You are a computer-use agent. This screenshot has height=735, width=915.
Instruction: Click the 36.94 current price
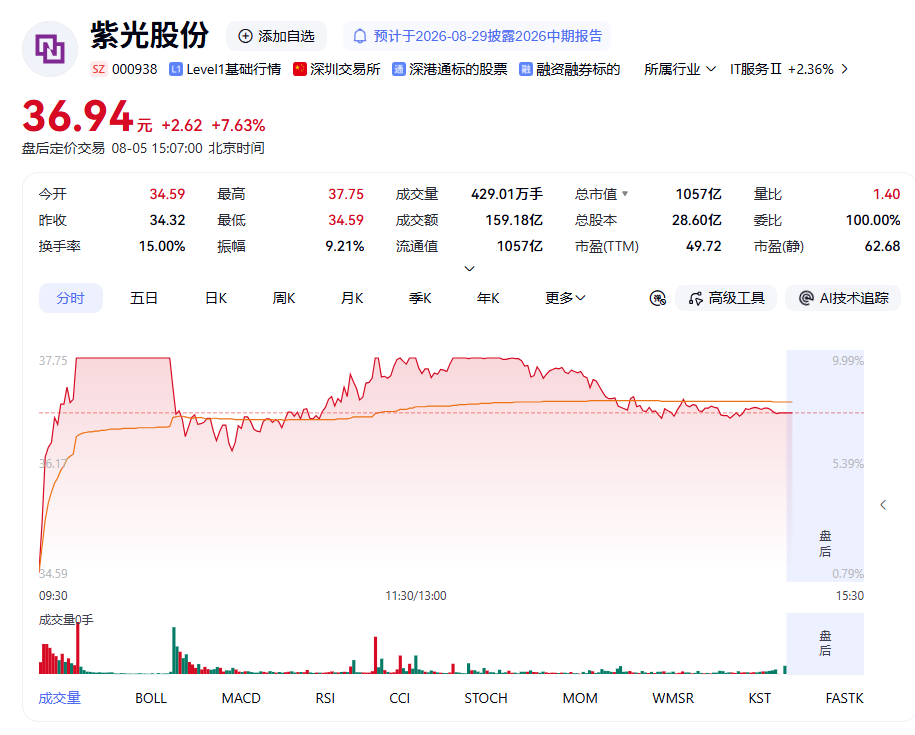click(78, 116)
